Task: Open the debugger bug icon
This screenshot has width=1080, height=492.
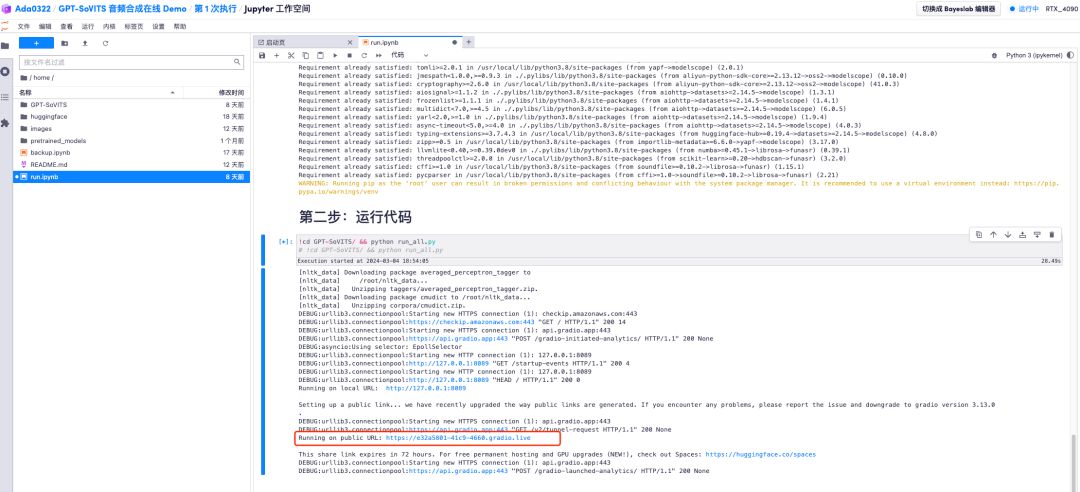Action: pos(994,55)
